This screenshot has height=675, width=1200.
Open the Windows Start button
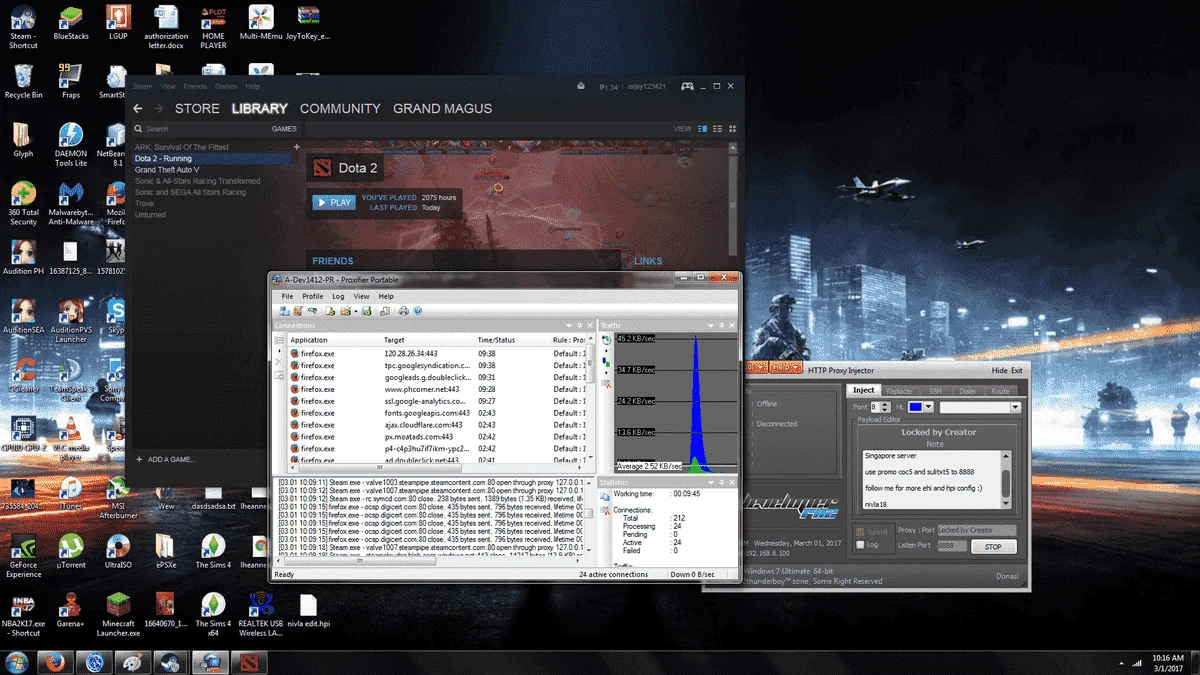(16, 662)
